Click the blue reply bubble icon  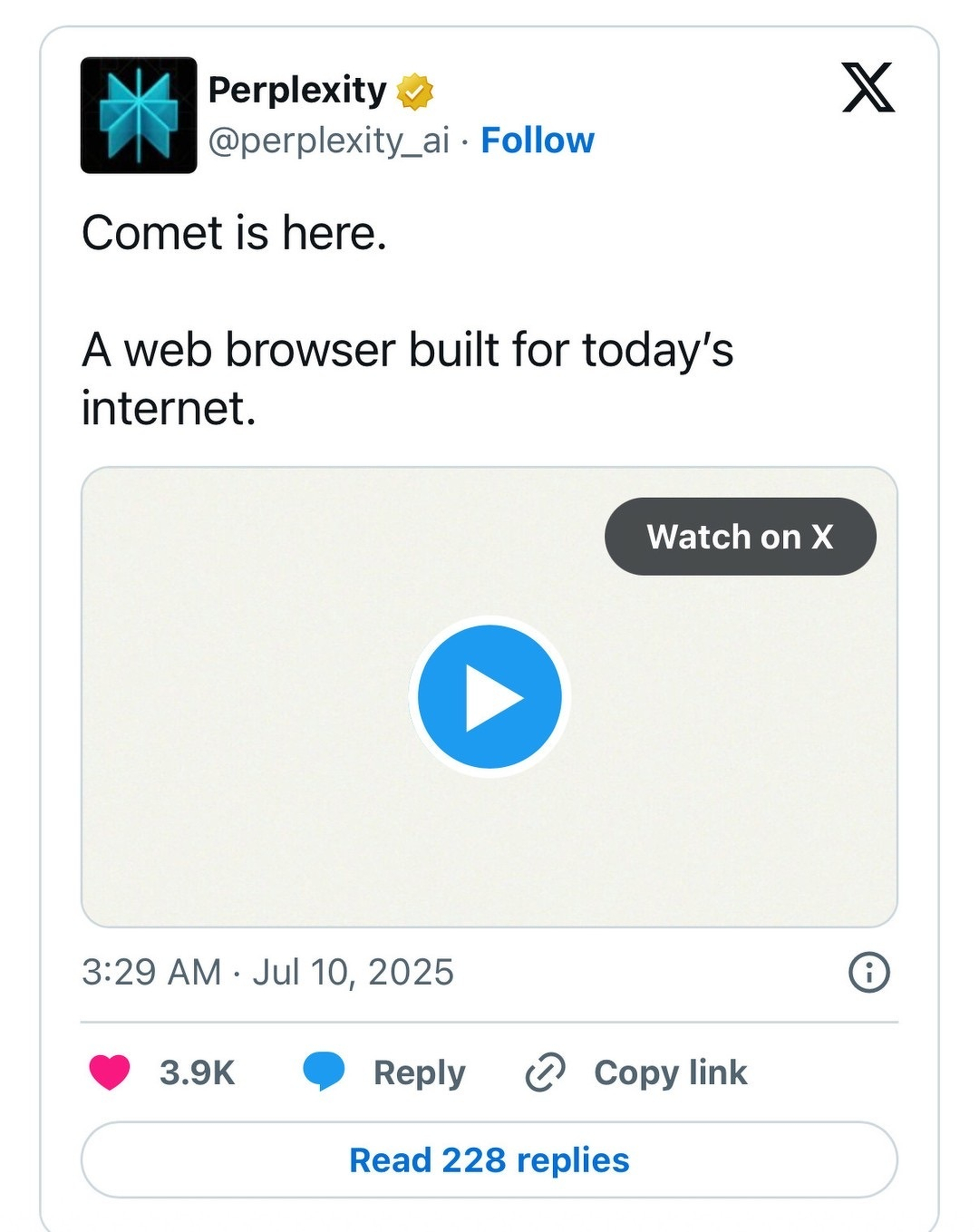pos(324,1072)
